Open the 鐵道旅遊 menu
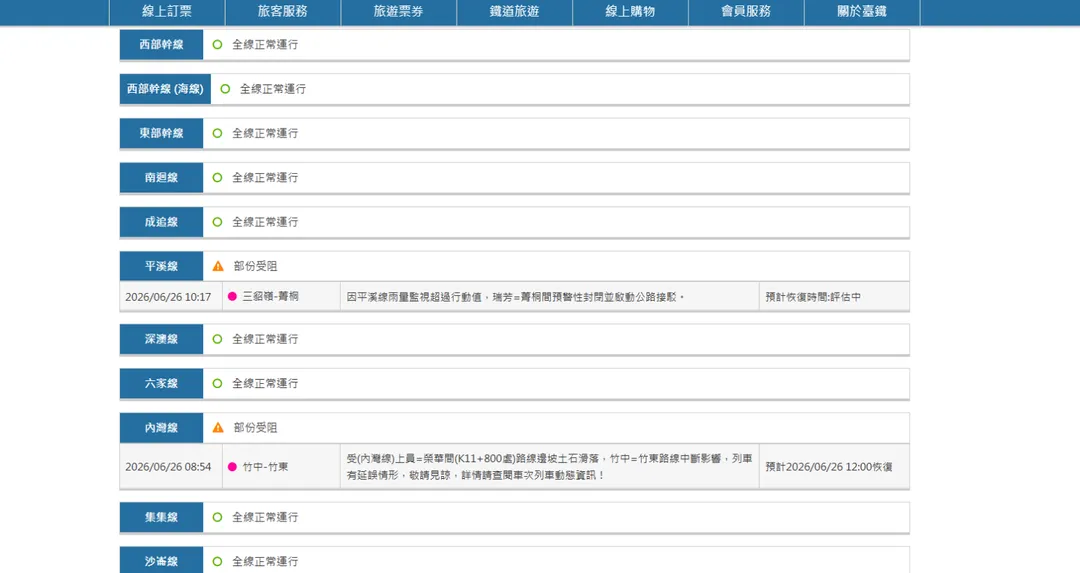1080x573 pixels. [x=515, y=12]
